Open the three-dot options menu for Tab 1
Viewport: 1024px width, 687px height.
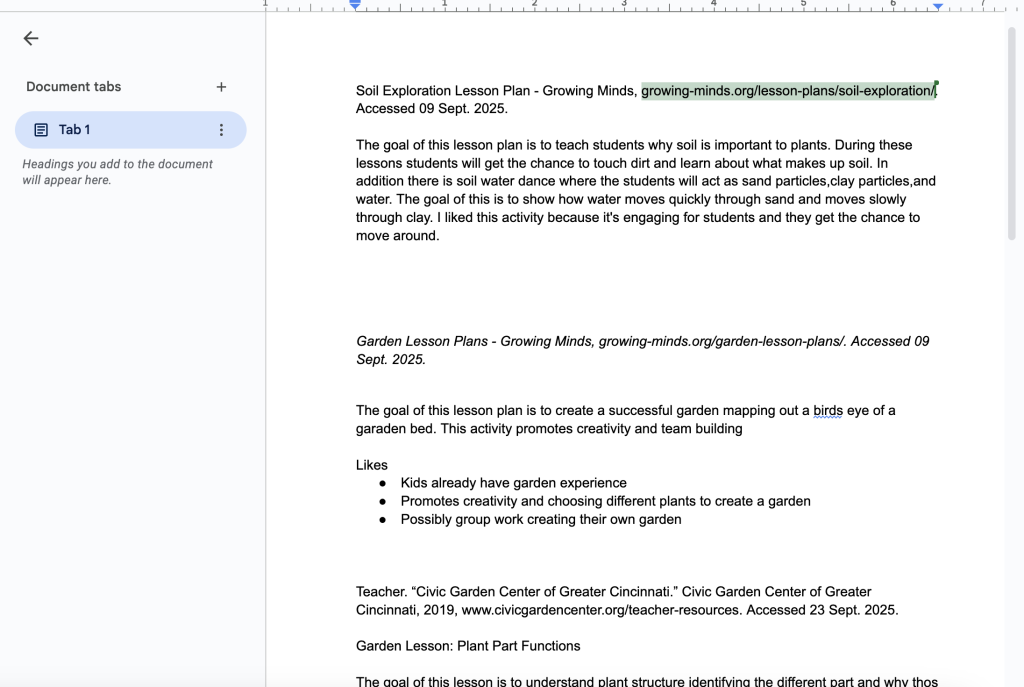pos(221,130)
